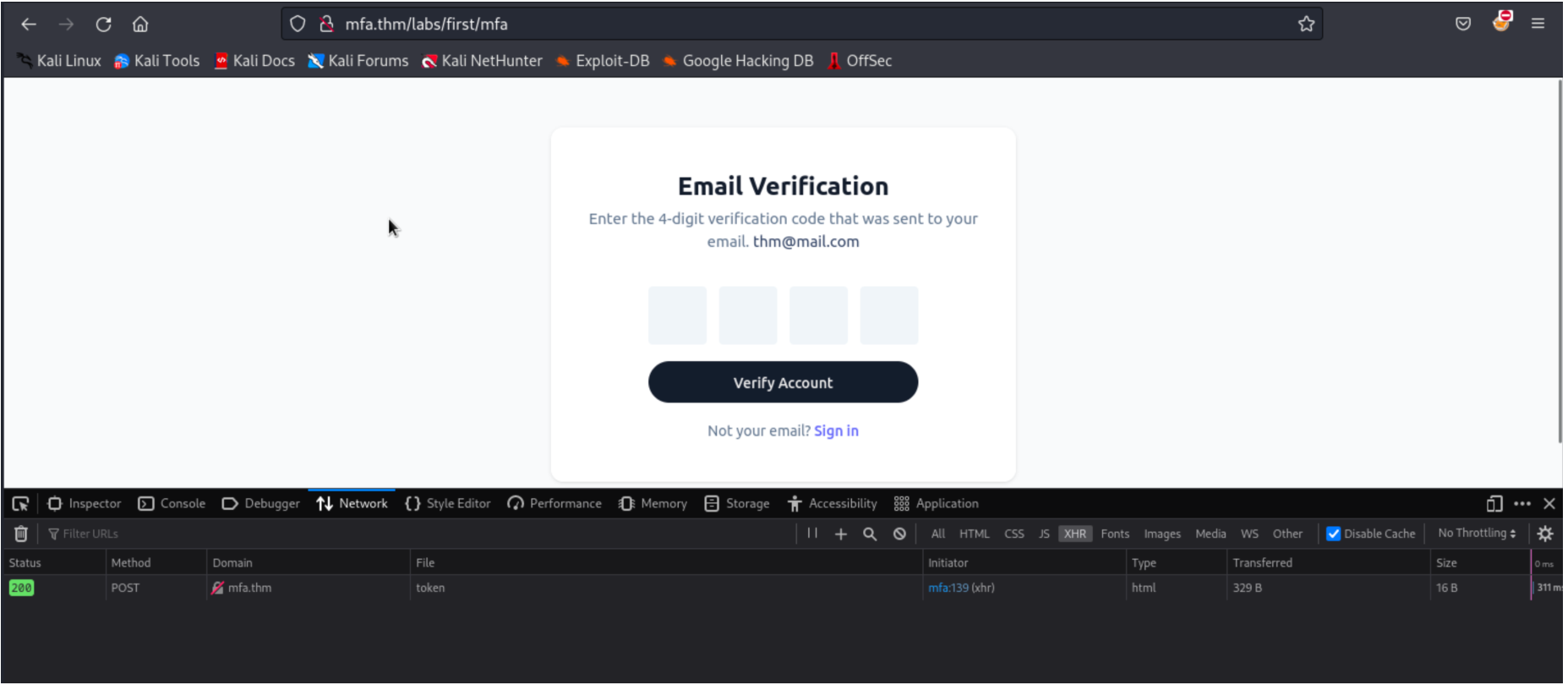This screenshot has width=1568, height=696.
Task: Click the page vertical scrollbar
Action: pyautogui.click(x=1560, y=262)
